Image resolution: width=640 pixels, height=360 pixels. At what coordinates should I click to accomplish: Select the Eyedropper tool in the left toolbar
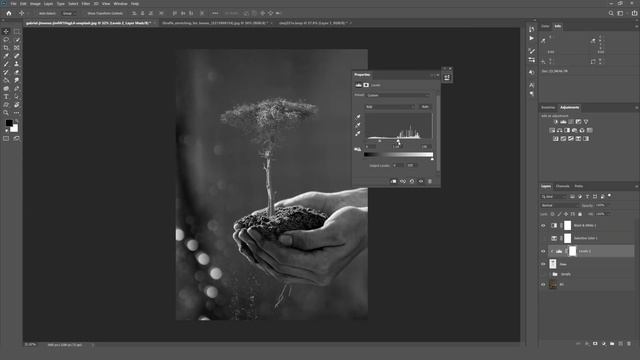coord(6,56)
